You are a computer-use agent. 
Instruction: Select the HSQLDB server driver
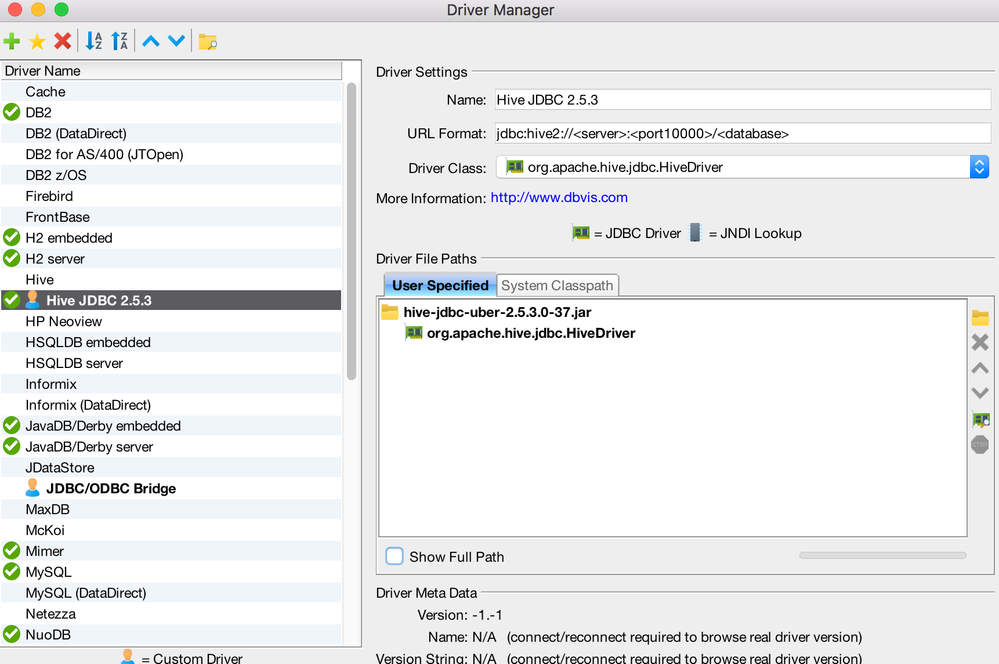(x=171, y=363)
